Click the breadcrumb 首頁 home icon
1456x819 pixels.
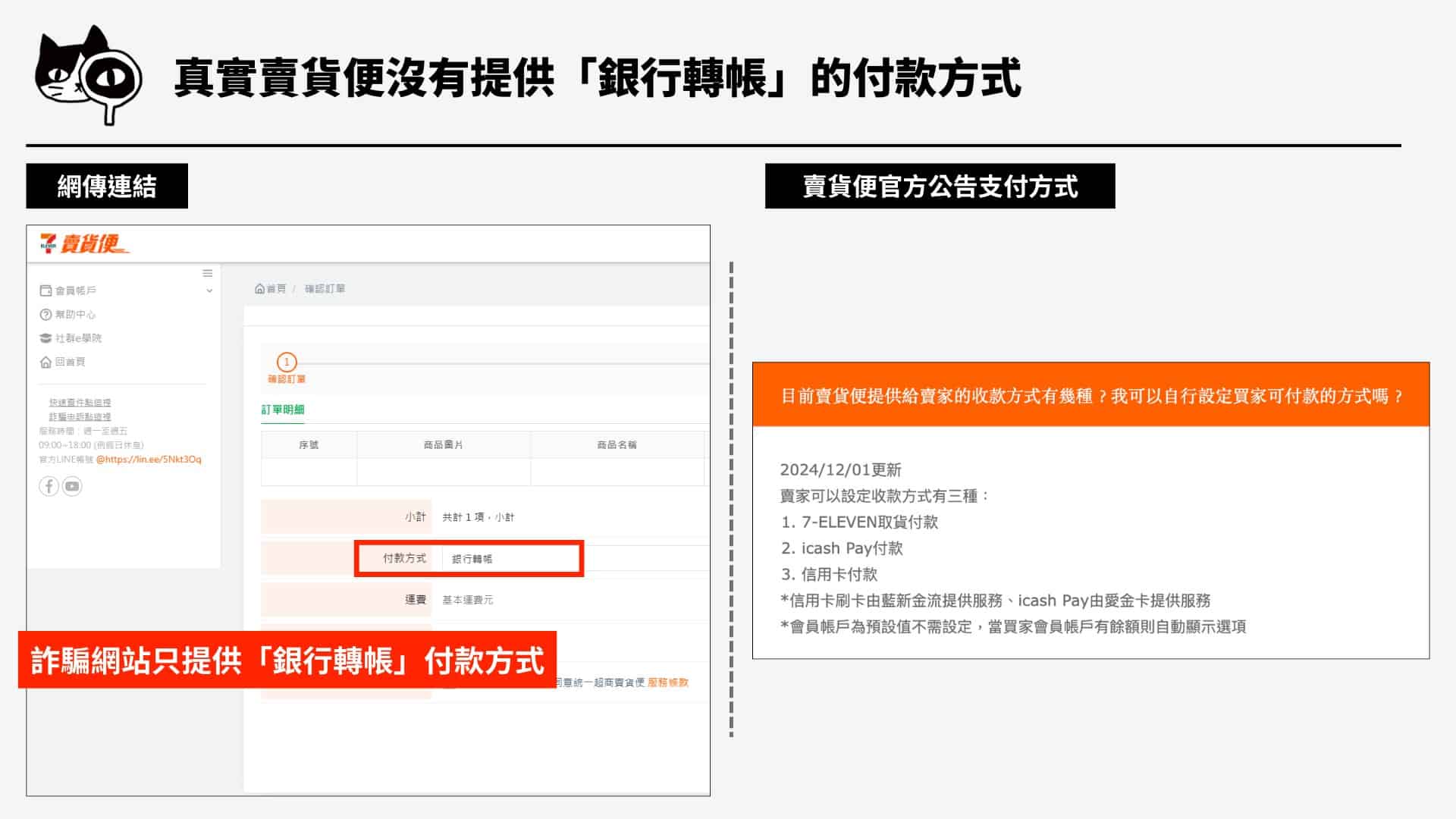[259, 289]
